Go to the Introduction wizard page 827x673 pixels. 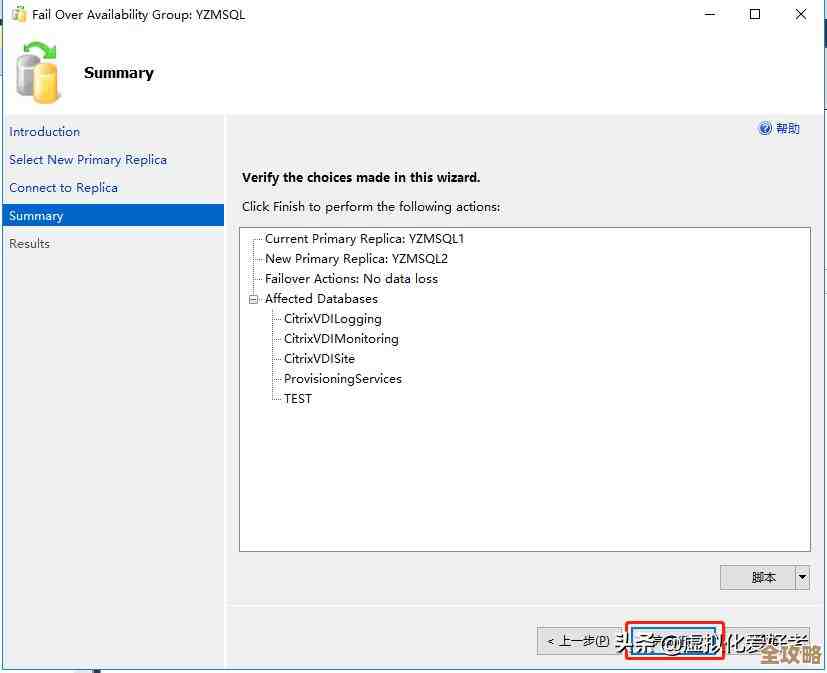[x=45, y=132]
